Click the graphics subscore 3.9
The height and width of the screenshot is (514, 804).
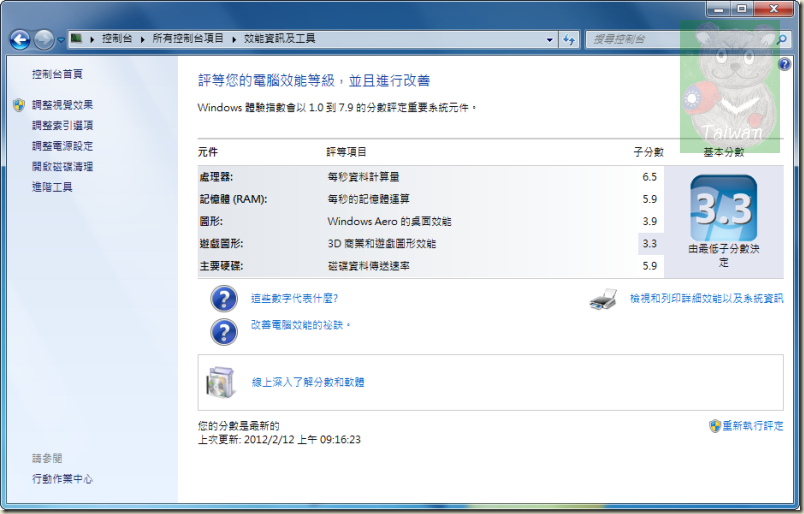pyautogui.click(x=650, y=222)
